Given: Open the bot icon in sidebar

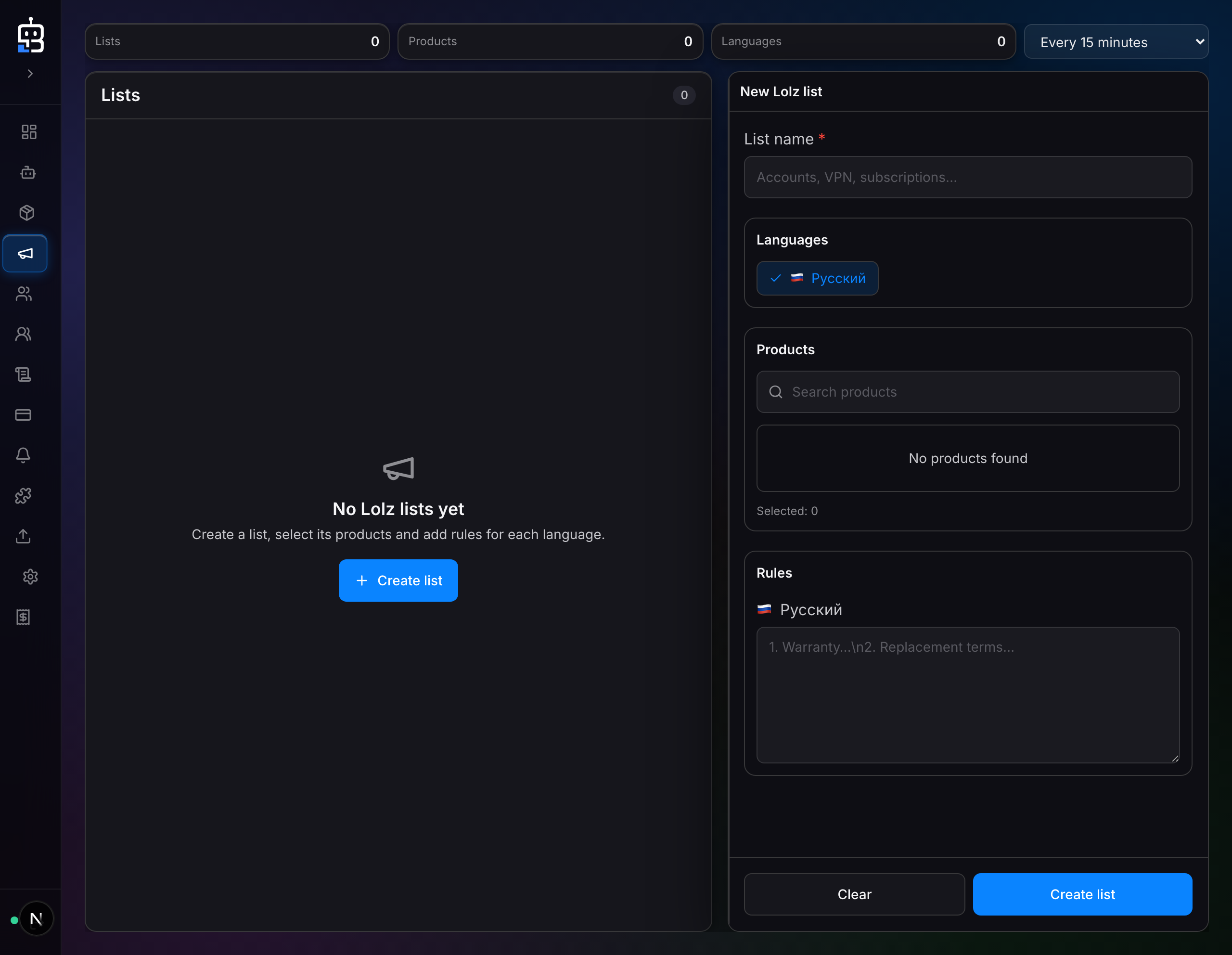Looking at the screenshot, I should click(x=27, y=173).
